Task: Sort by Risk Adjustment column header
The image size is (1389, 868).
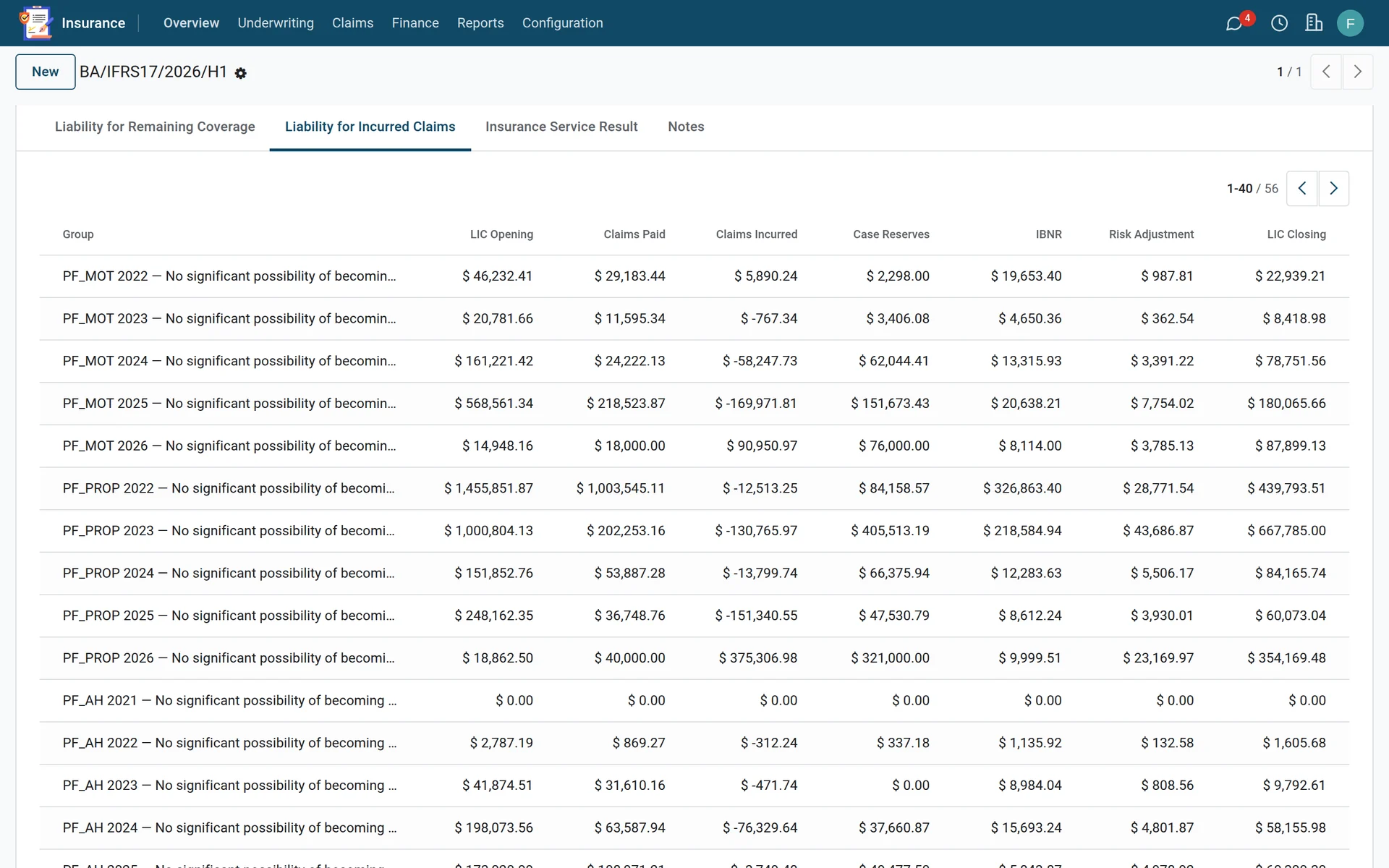Action: (1151, 234)
